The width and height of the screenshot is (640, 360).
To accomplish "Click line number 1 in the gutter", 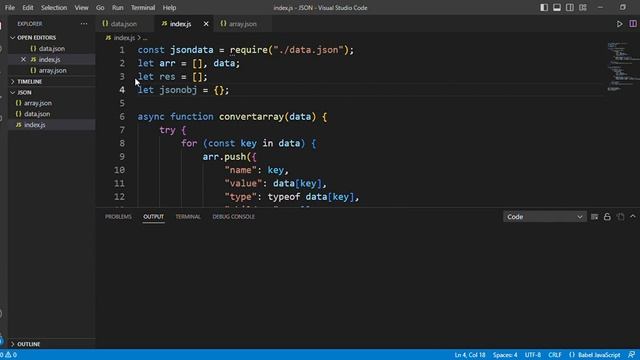I will click(122, 50).
